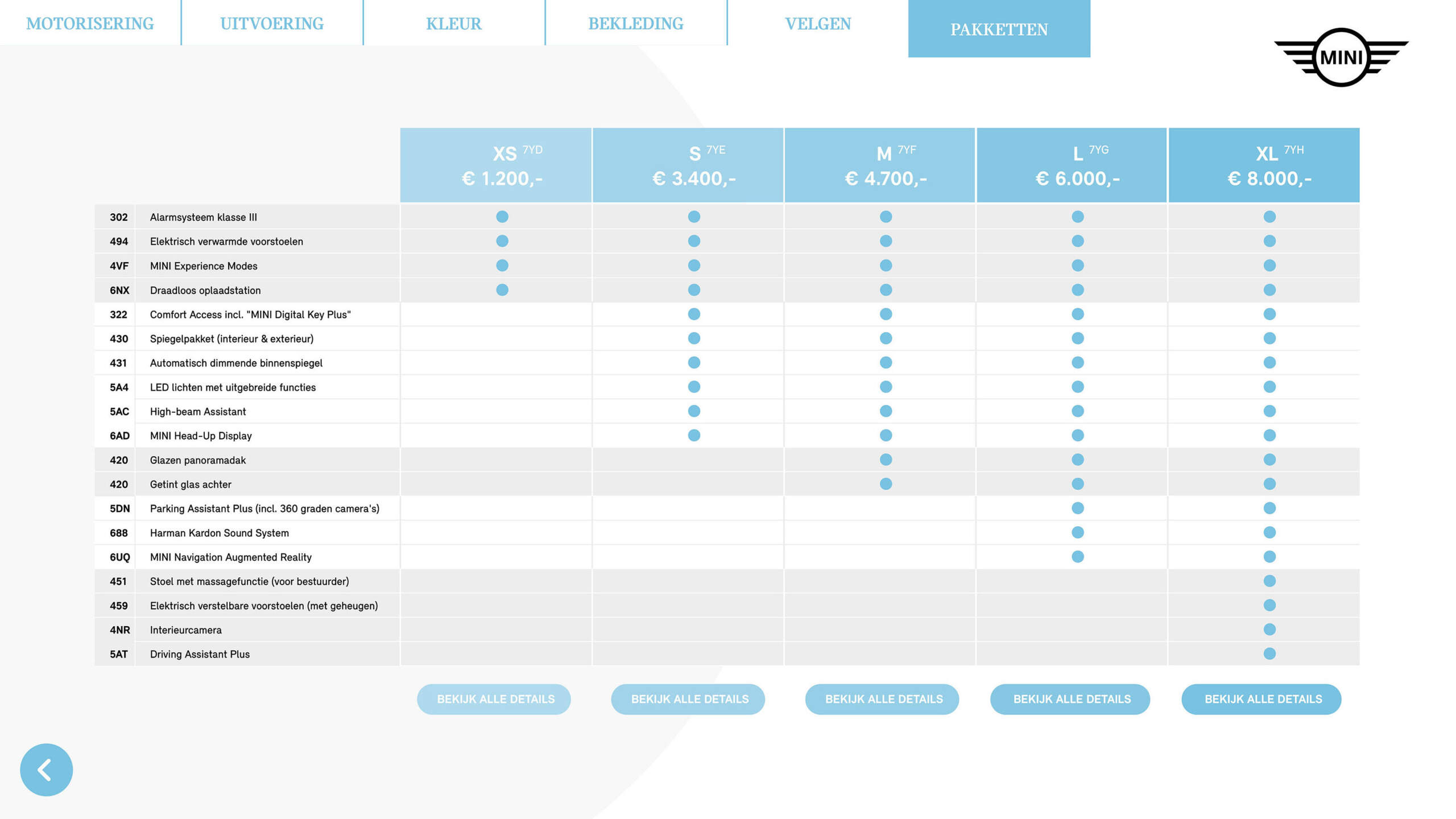This screenshot has width=1456, height=819.
Task: Click the S dot for High-beam Assistant
Action: pyautogui.click(x=694, y=411)
